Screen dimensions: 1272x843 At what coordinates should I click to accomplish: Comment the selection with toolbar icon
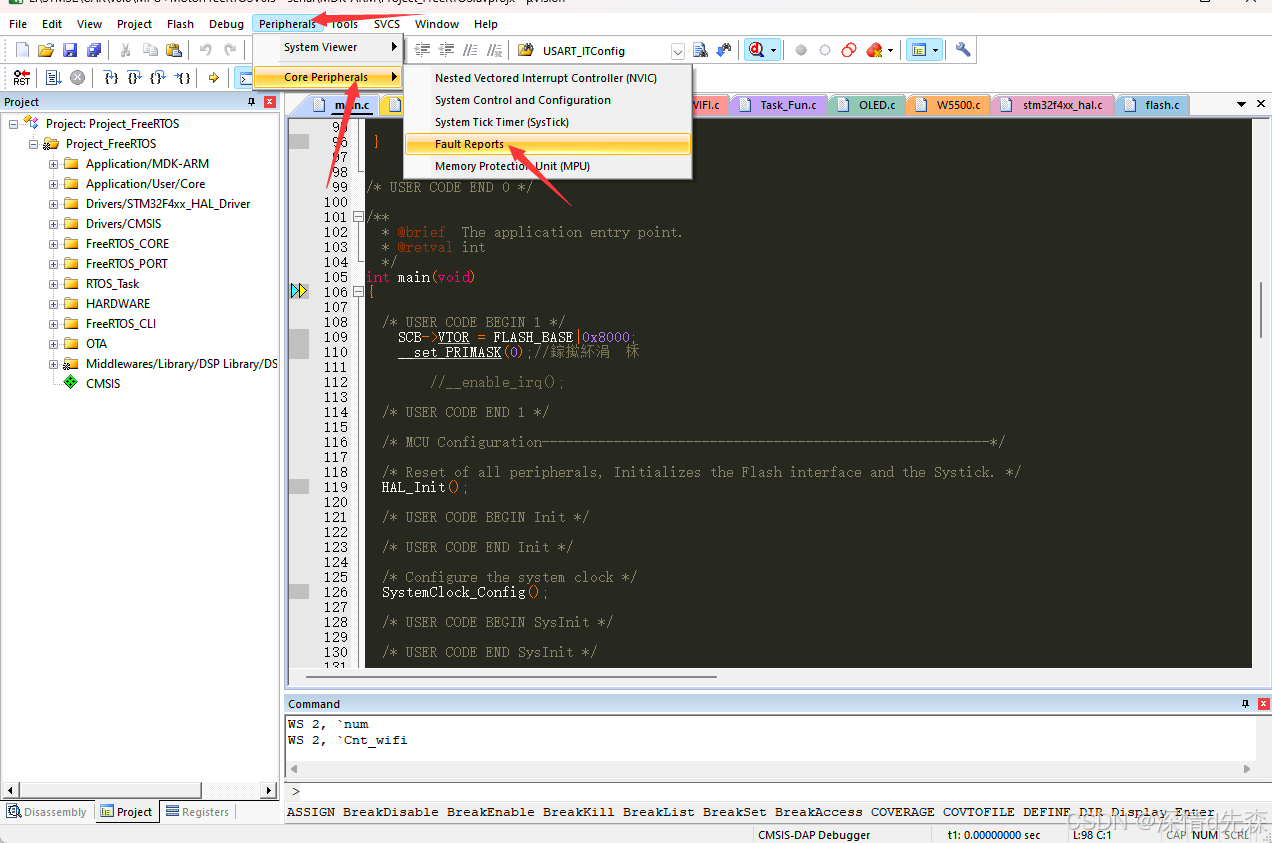(x=471, y=50)
